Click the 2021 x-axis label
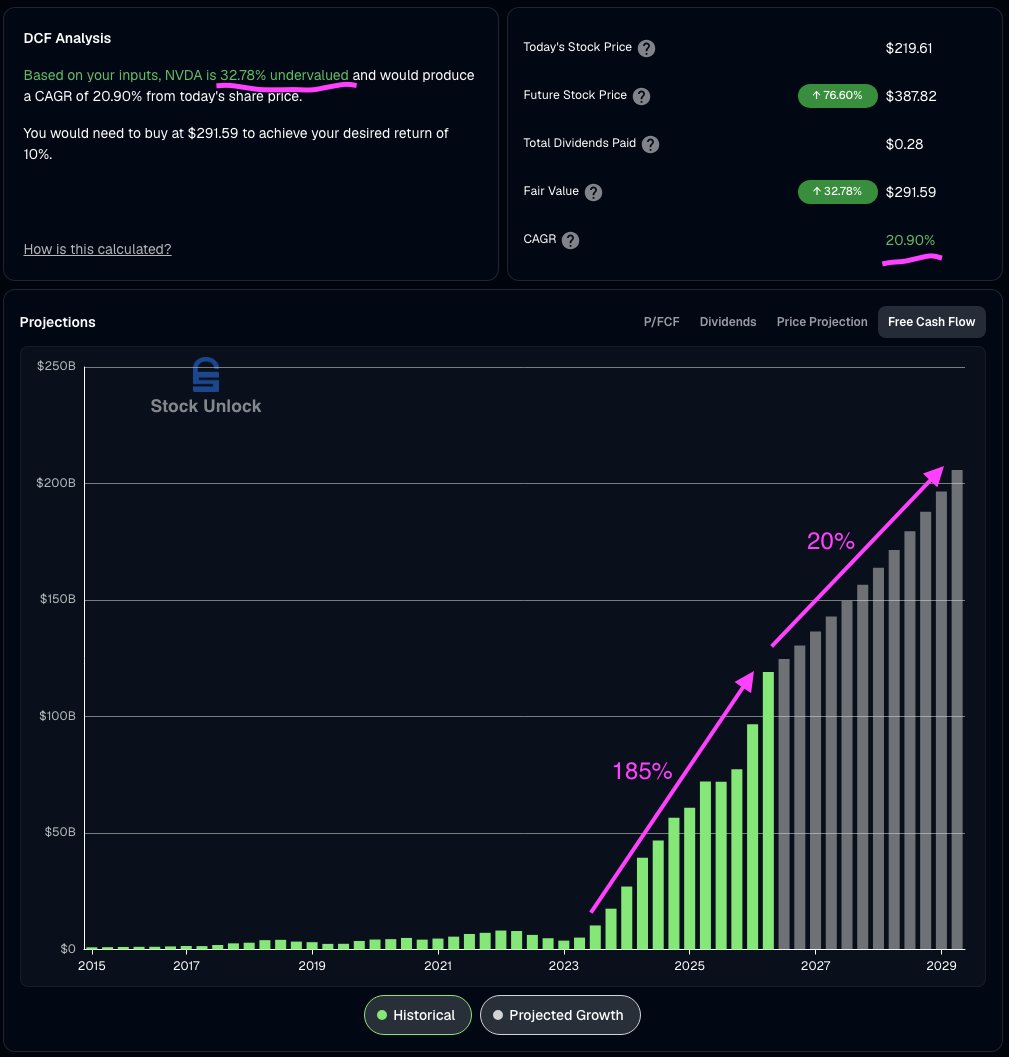 pyautogui.click(x=438, y=965)
